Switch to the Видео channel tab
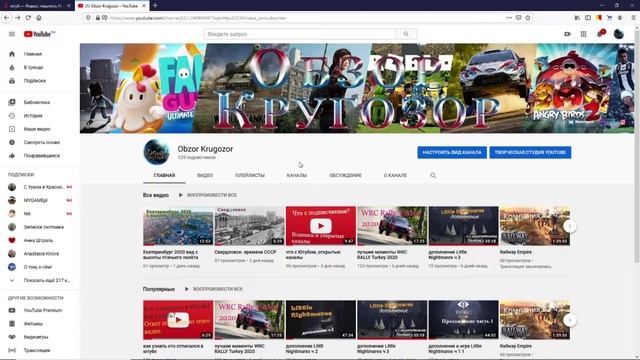The height and width of the screenshot is (360, 640). (x=205, y=175)
